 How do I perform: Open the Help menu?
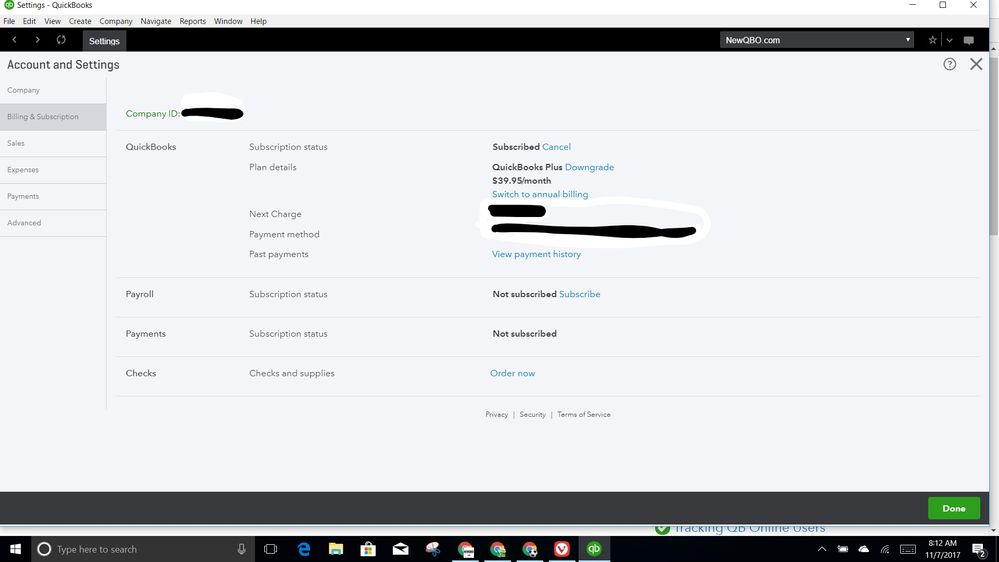(258, 21)
